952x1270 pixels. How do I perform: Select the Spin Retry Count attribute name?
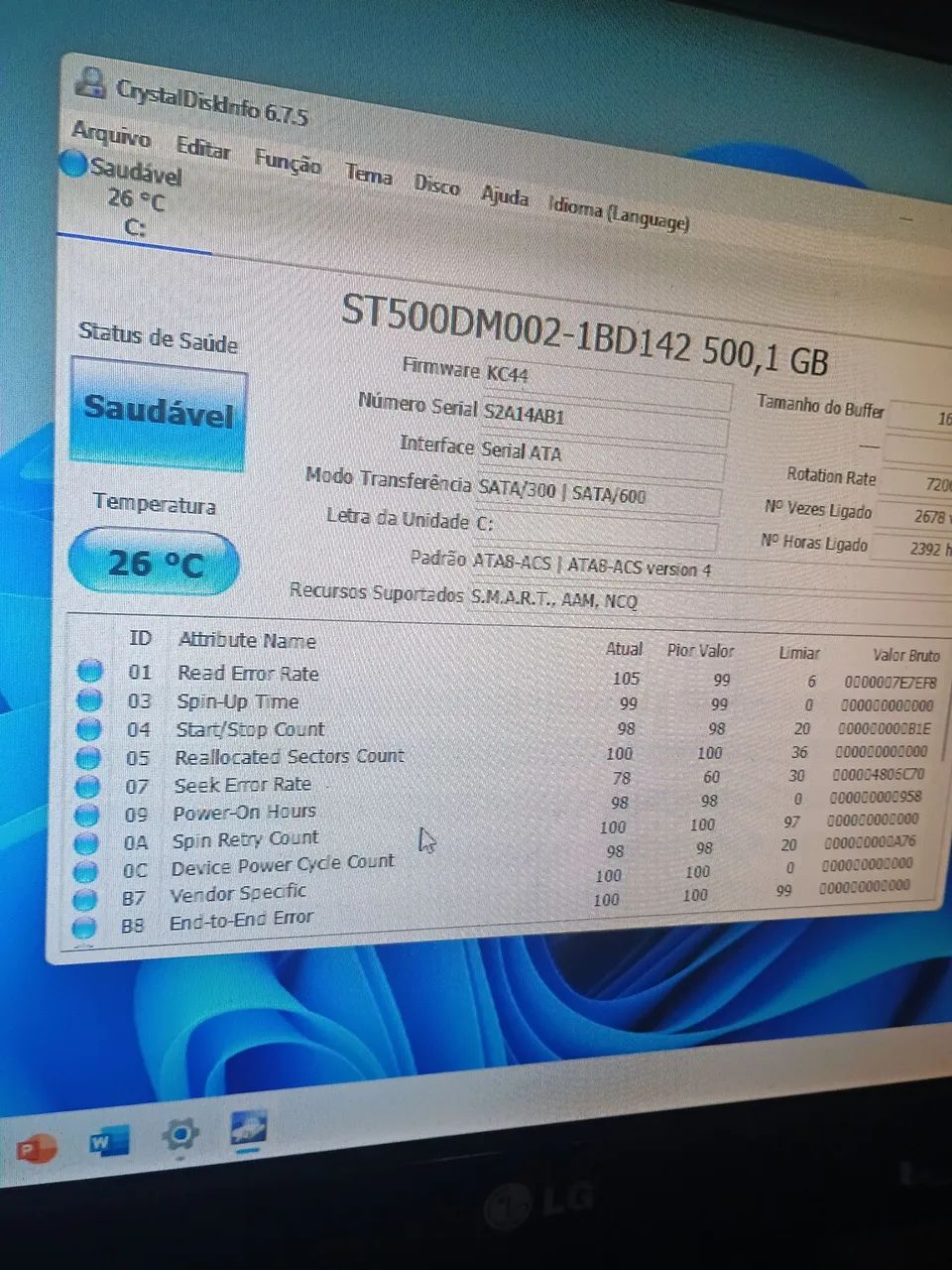(x=245, y=839)
